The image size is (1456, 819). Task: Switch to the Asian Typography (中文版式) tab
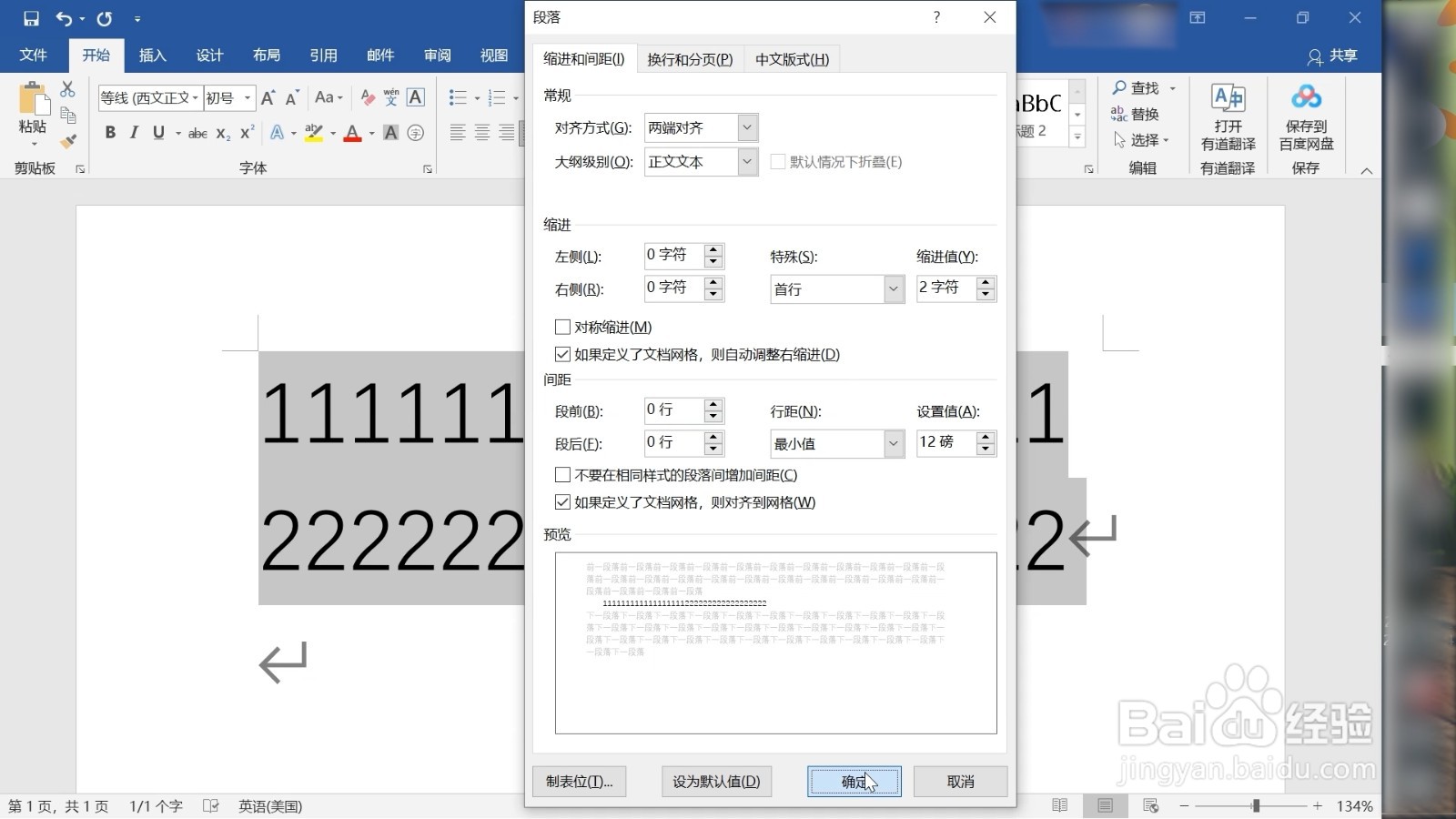pos(792,59)
